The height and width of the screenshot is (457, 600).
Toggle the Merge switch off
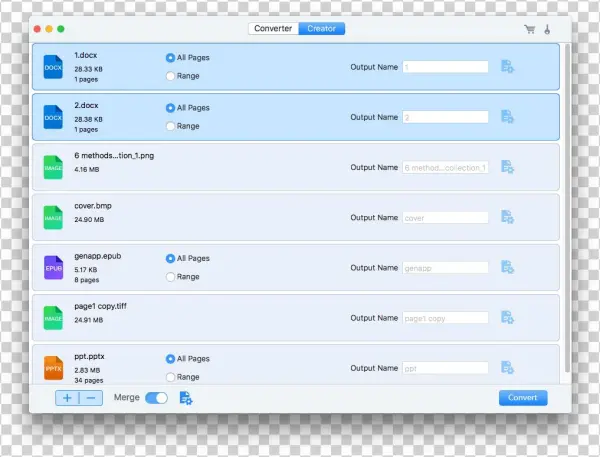pyautogui.click(x=157, y=398)
